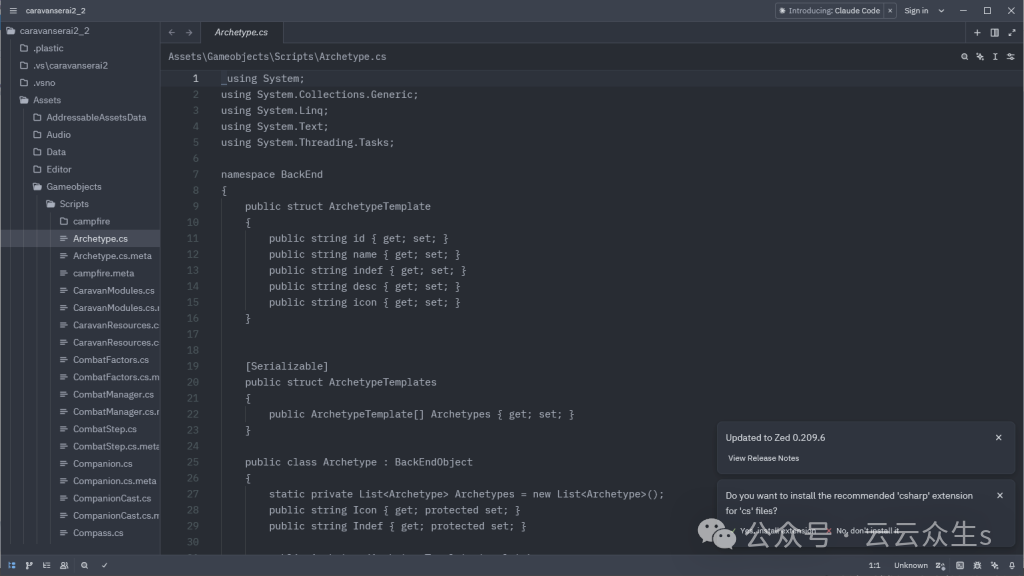Viewport: 1024px width, 576px height.
Task: Go back with the left arrow
Action: [172, 32]
